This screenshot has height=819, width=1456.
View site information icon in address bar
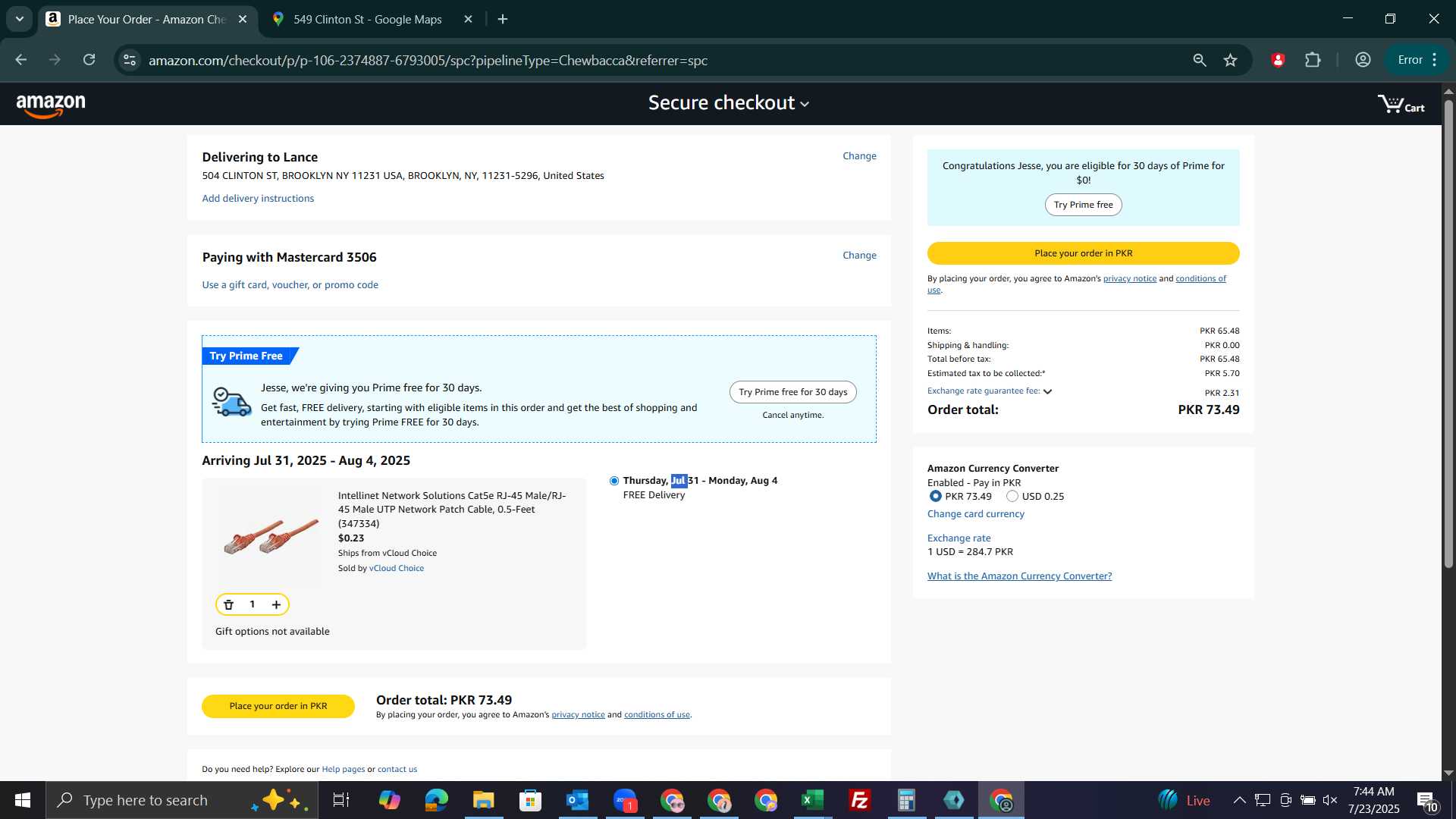(x=130, y=60)
